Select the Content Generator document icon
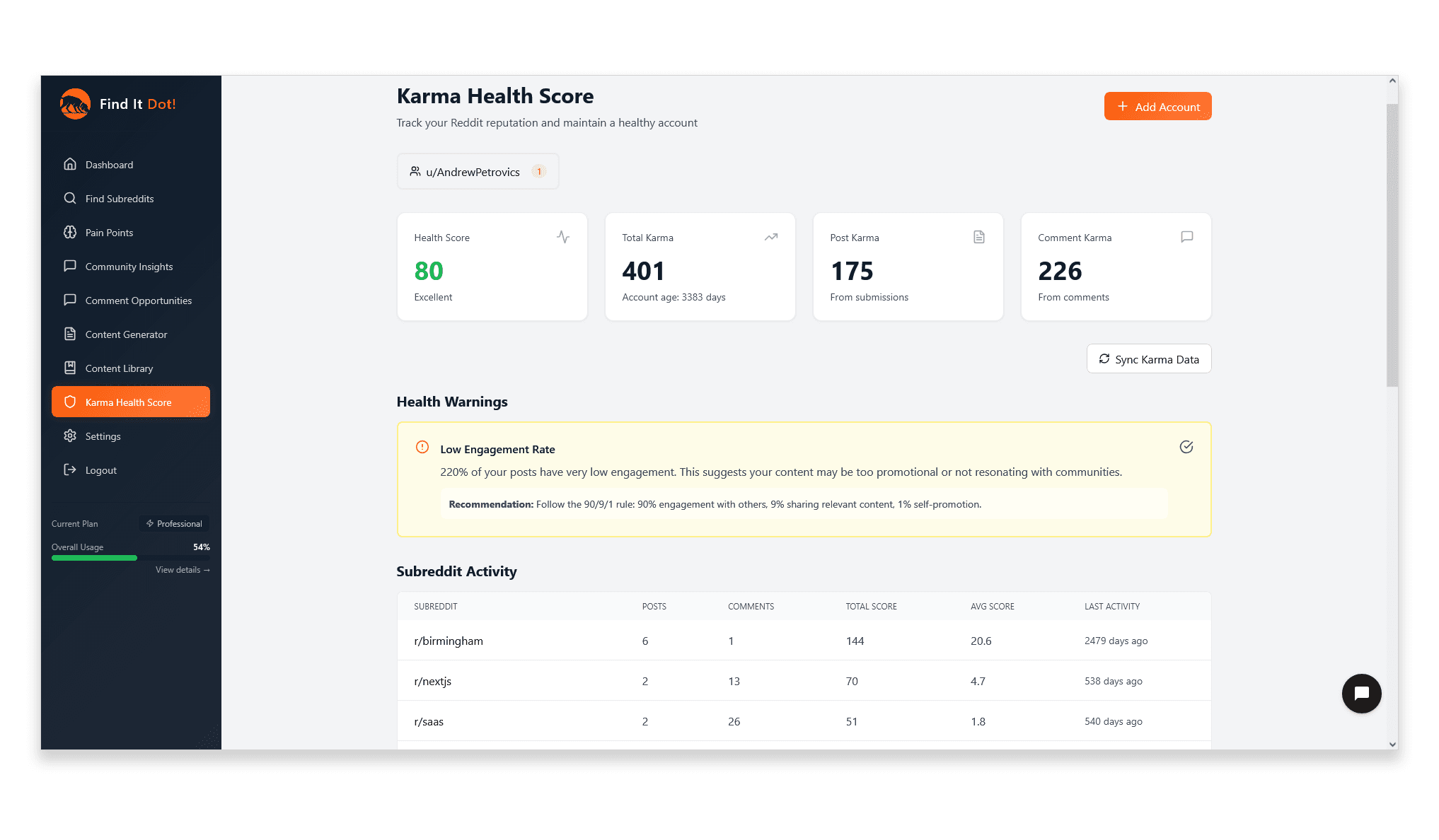The width and height of the screenshot is (1439, 840). (x=71, y=334)
